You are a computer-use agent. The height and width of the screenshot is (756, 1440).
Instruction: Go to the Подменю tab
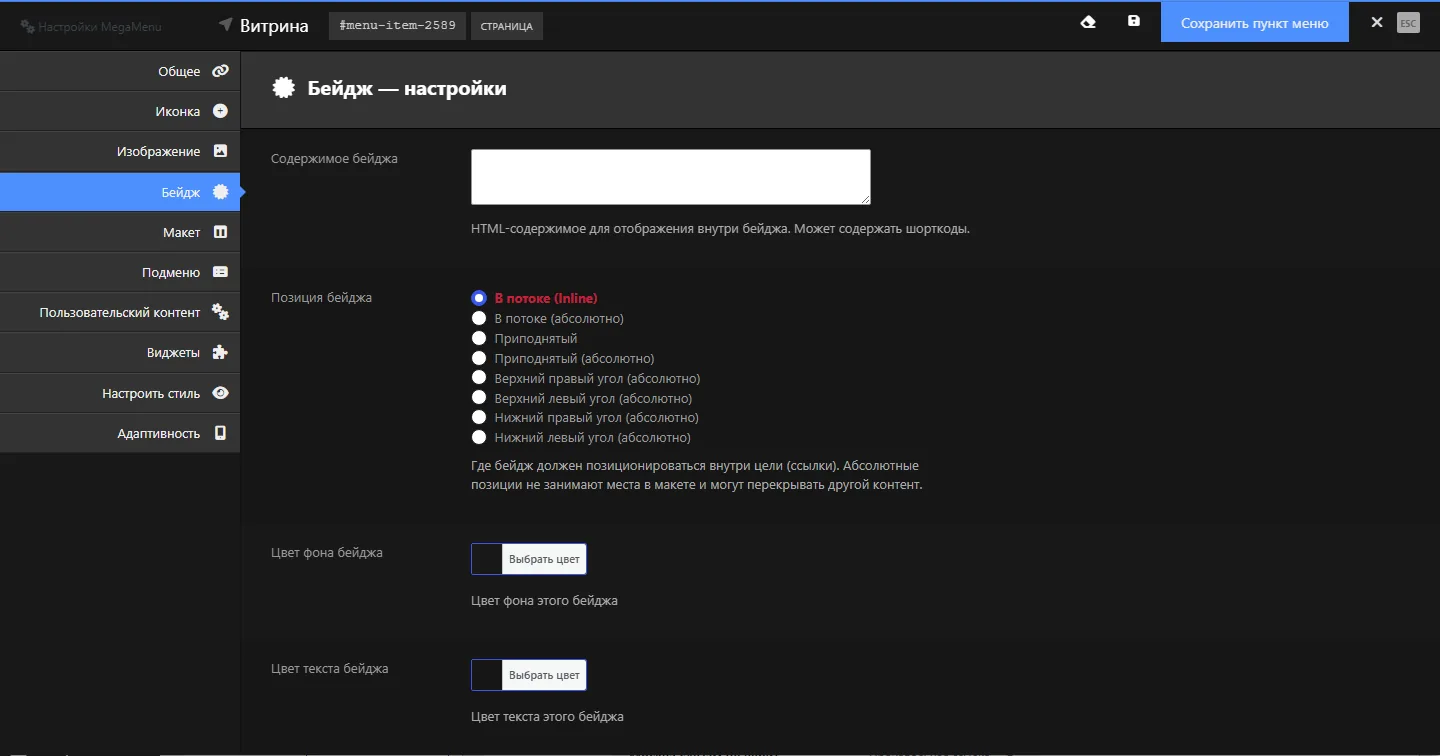coord(120,272)
